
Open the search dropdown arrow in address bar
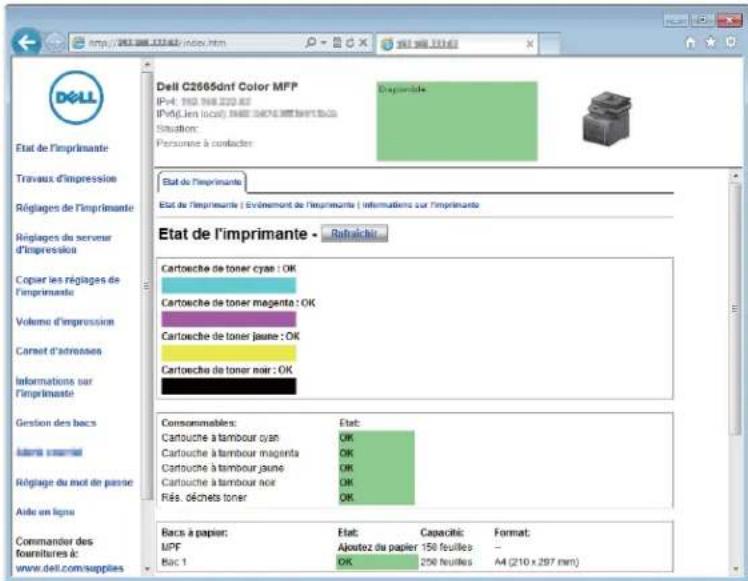(x=323, y=43)
